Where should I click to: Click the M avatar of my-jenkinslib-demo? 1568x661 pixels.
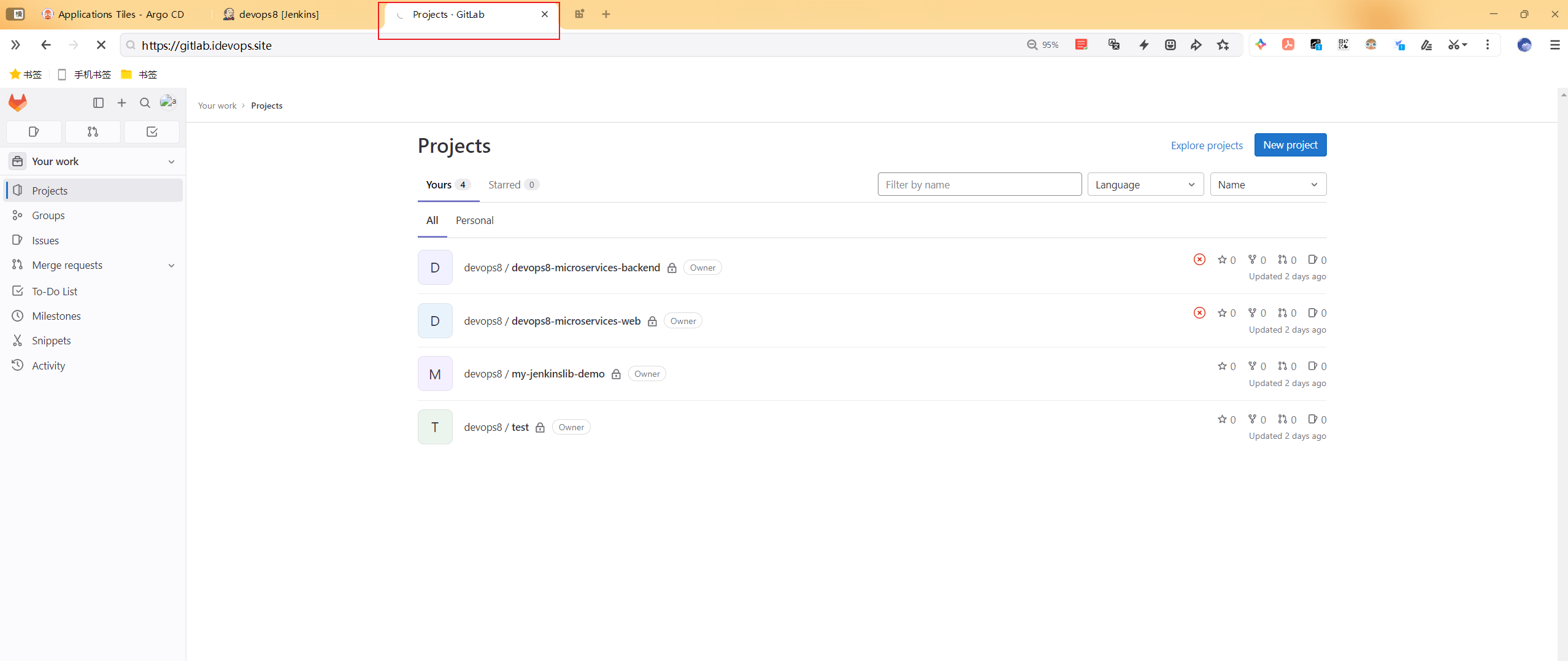click(x=435, y=374)
